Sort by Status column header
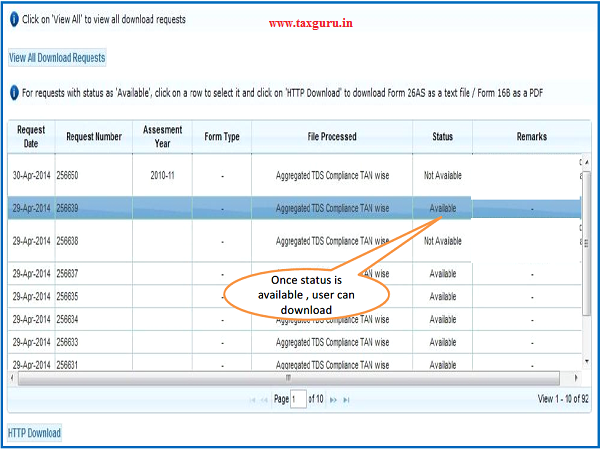600x449 pixels. 442,136
